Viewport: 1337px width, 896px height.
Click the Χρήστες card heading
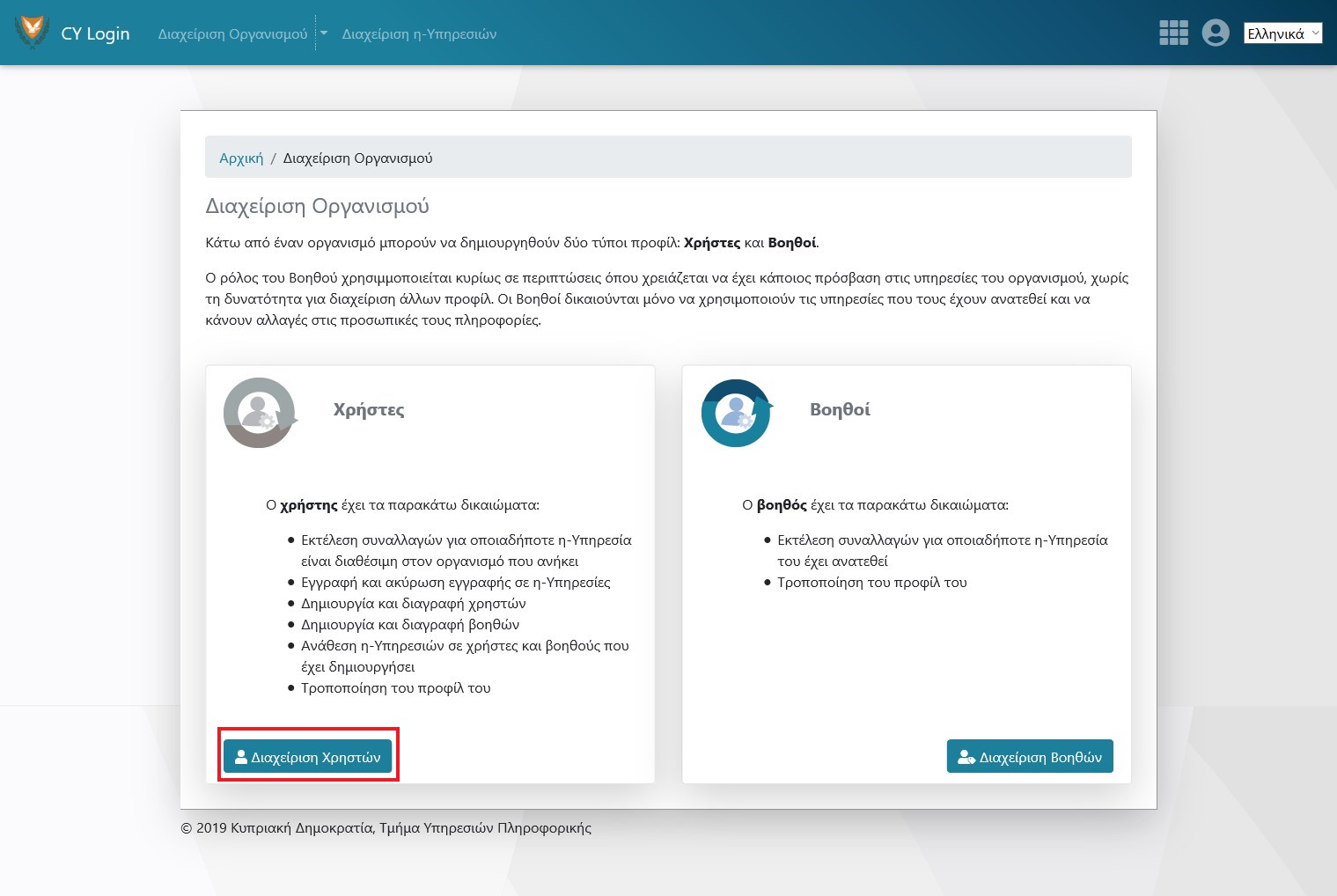[x=369, y=409]
